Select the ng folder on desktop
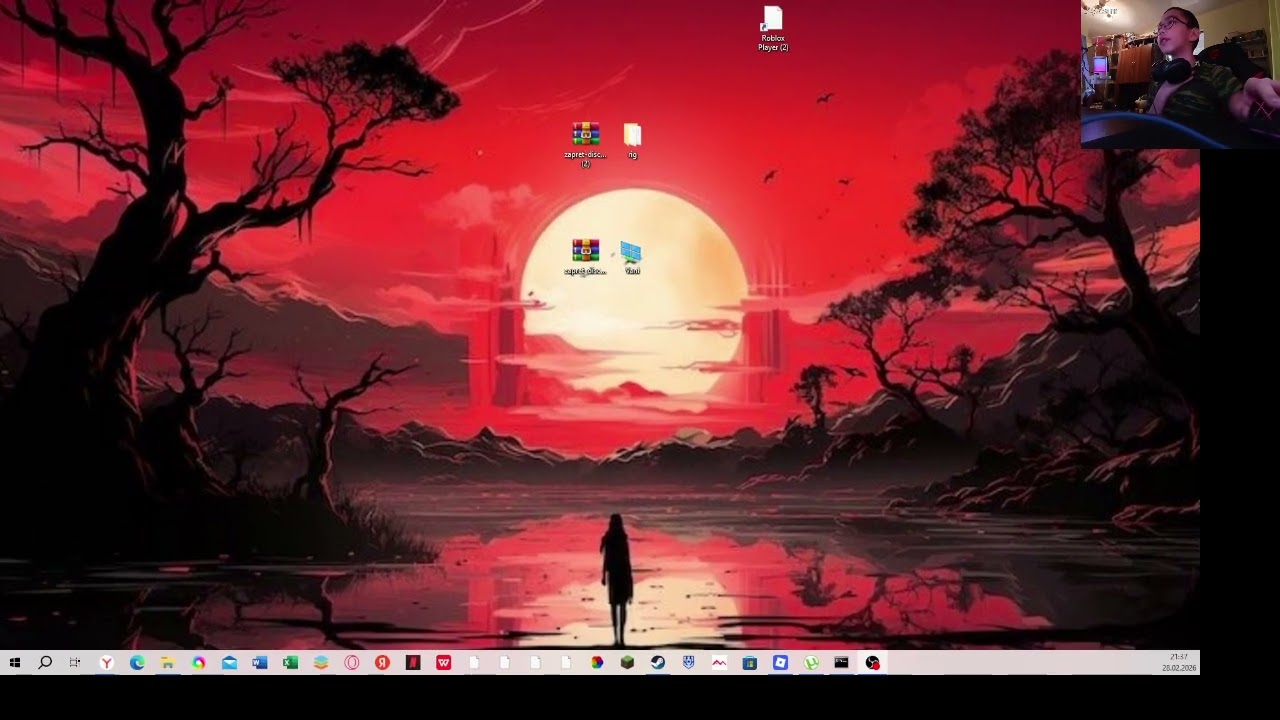 632,141
